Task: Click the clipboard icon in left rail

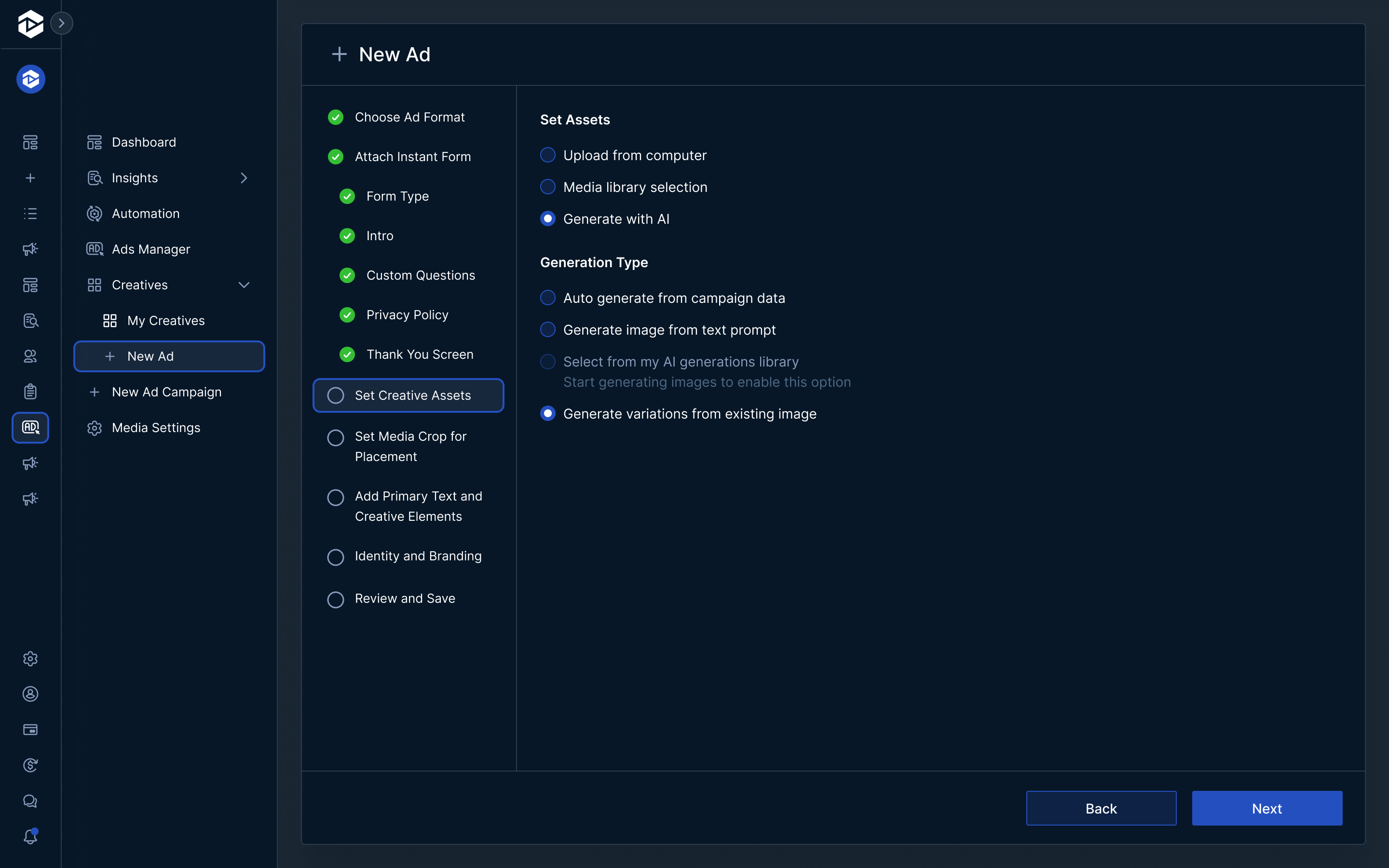Action: [x=30, y=392]
